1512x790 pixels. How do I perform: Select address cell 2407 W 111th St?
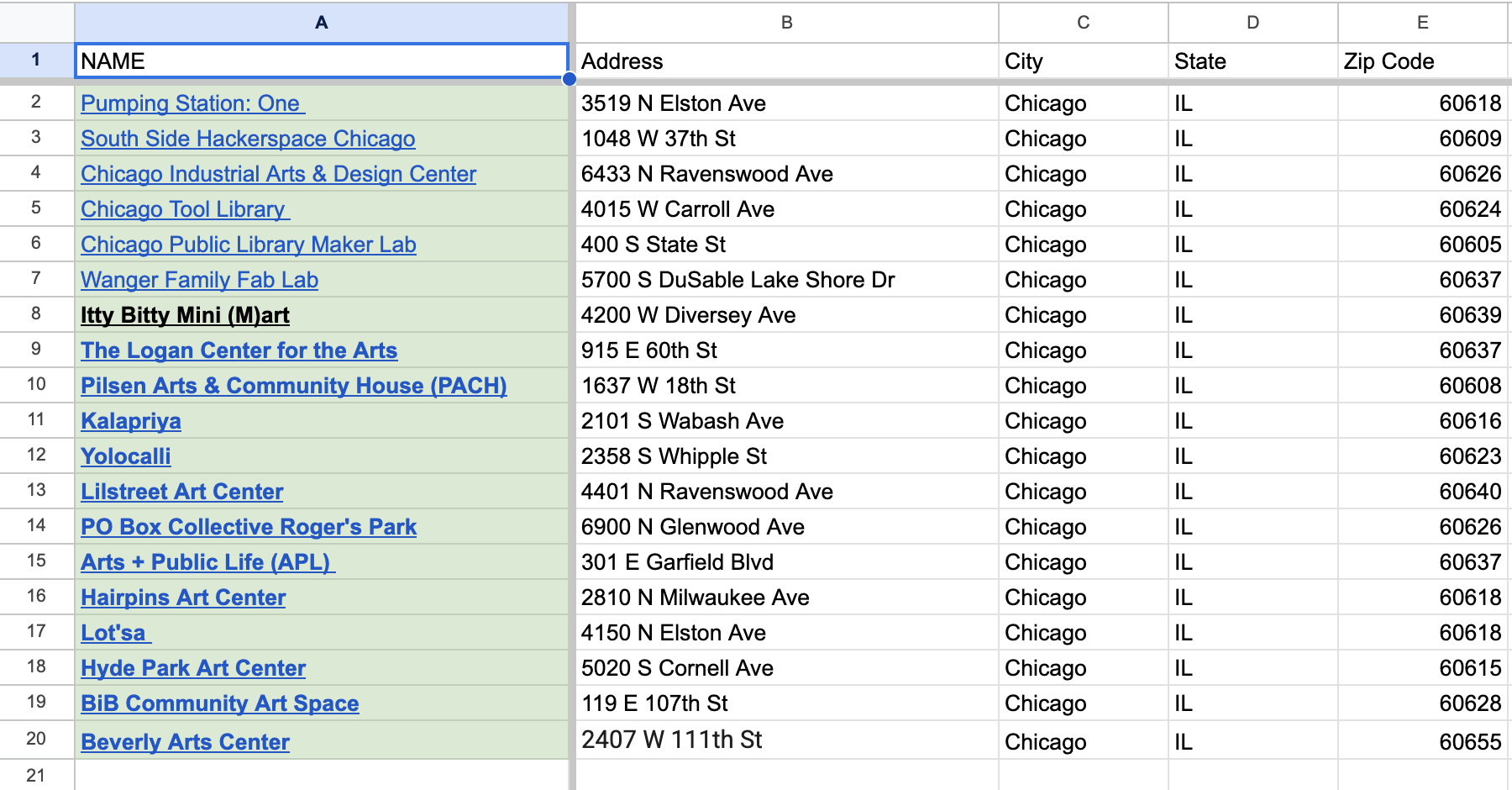(x=787, y=740)
